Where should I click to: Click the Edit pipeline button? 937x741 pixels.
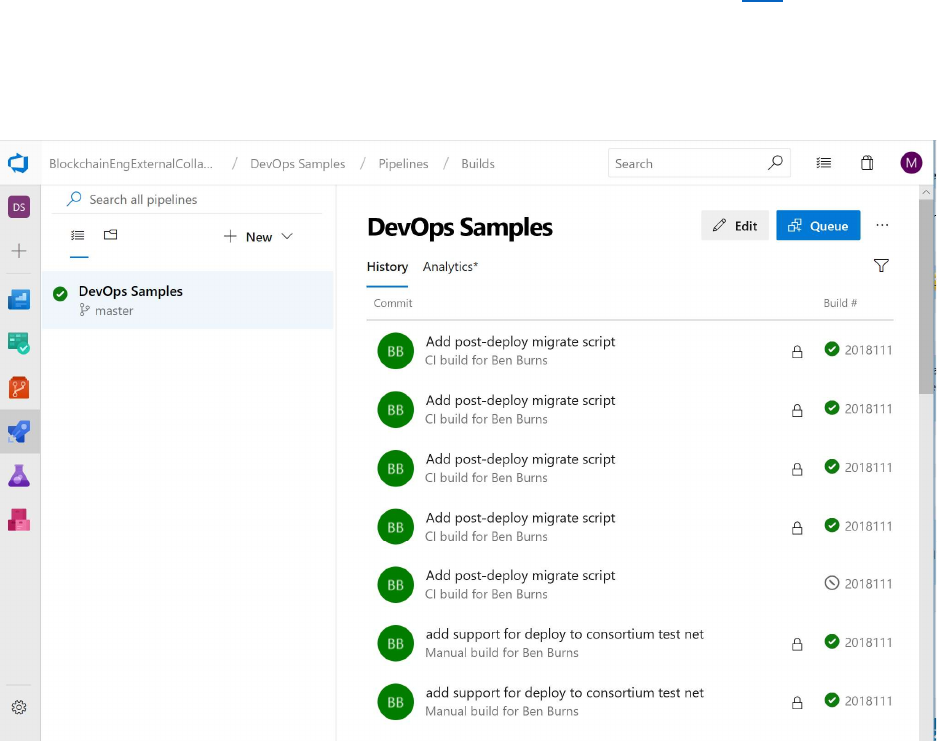(735, 226)
